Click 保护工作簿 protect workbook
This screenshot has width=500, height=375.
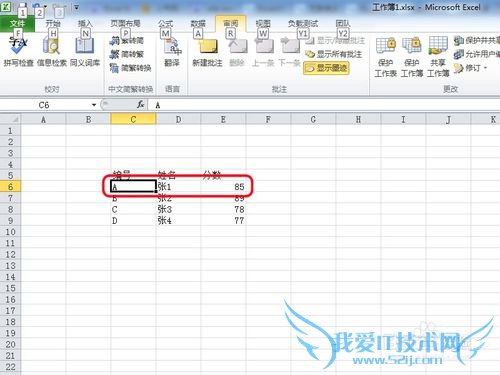pos(412,57)
